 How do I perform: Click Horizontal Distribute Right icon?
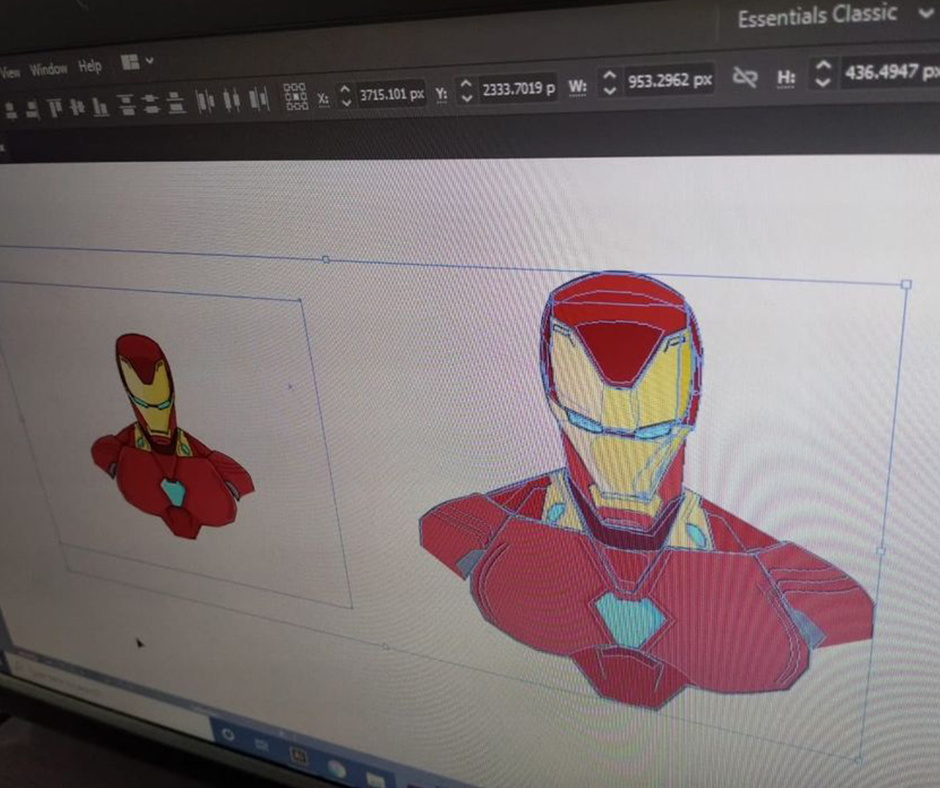point(258,98)
